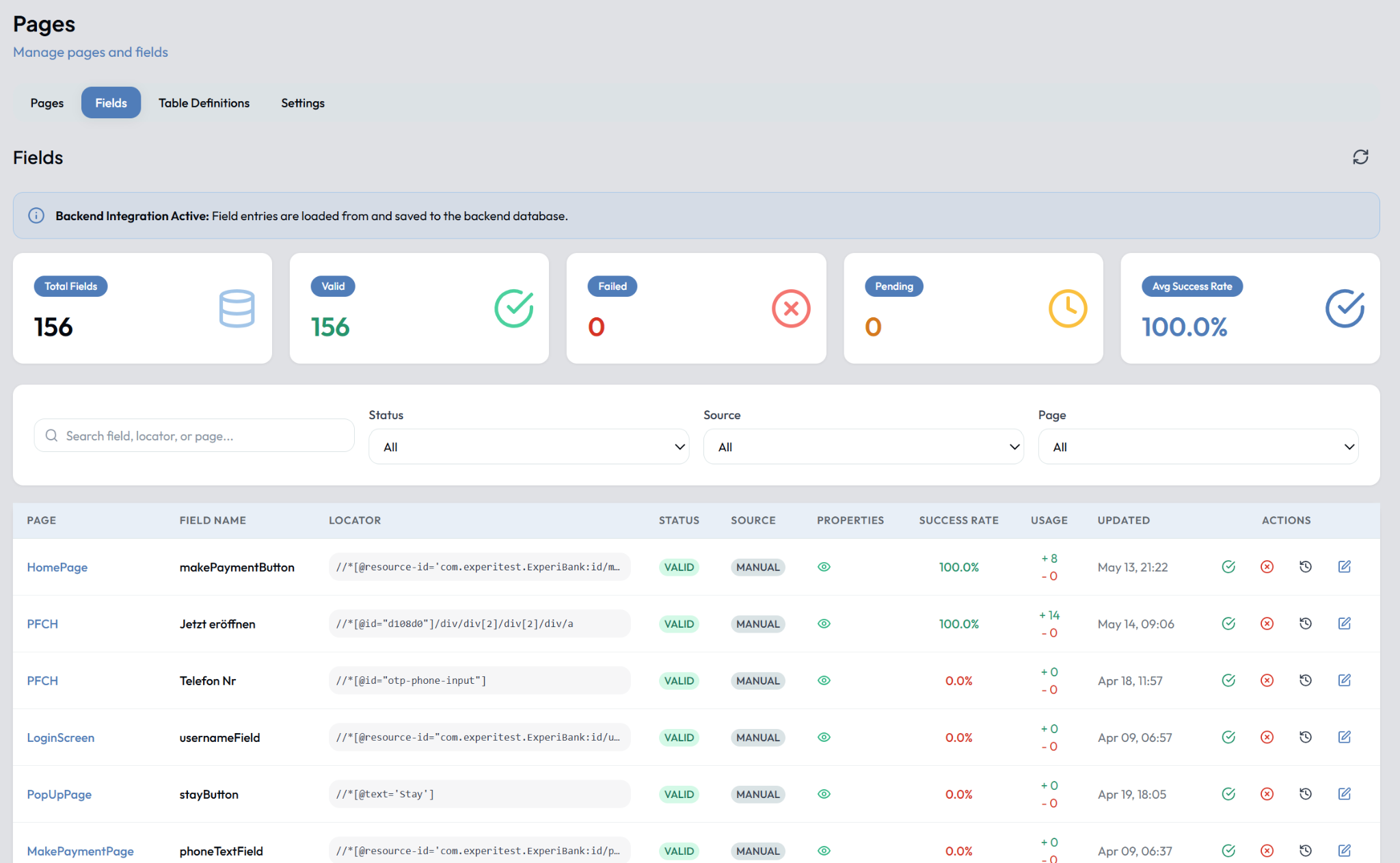Open PFCH link in Jetzt eröffnen row

(42, 624)
